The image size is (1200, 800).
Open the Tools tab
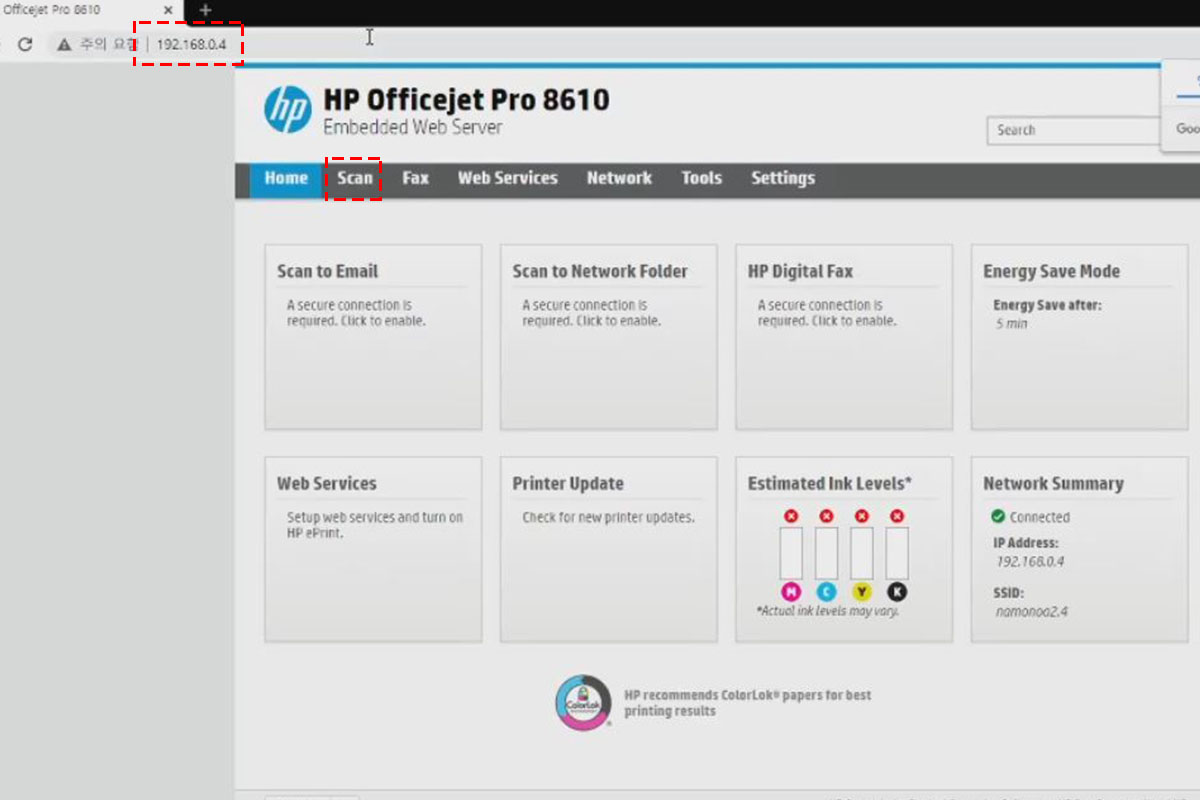tap(701, 178)
